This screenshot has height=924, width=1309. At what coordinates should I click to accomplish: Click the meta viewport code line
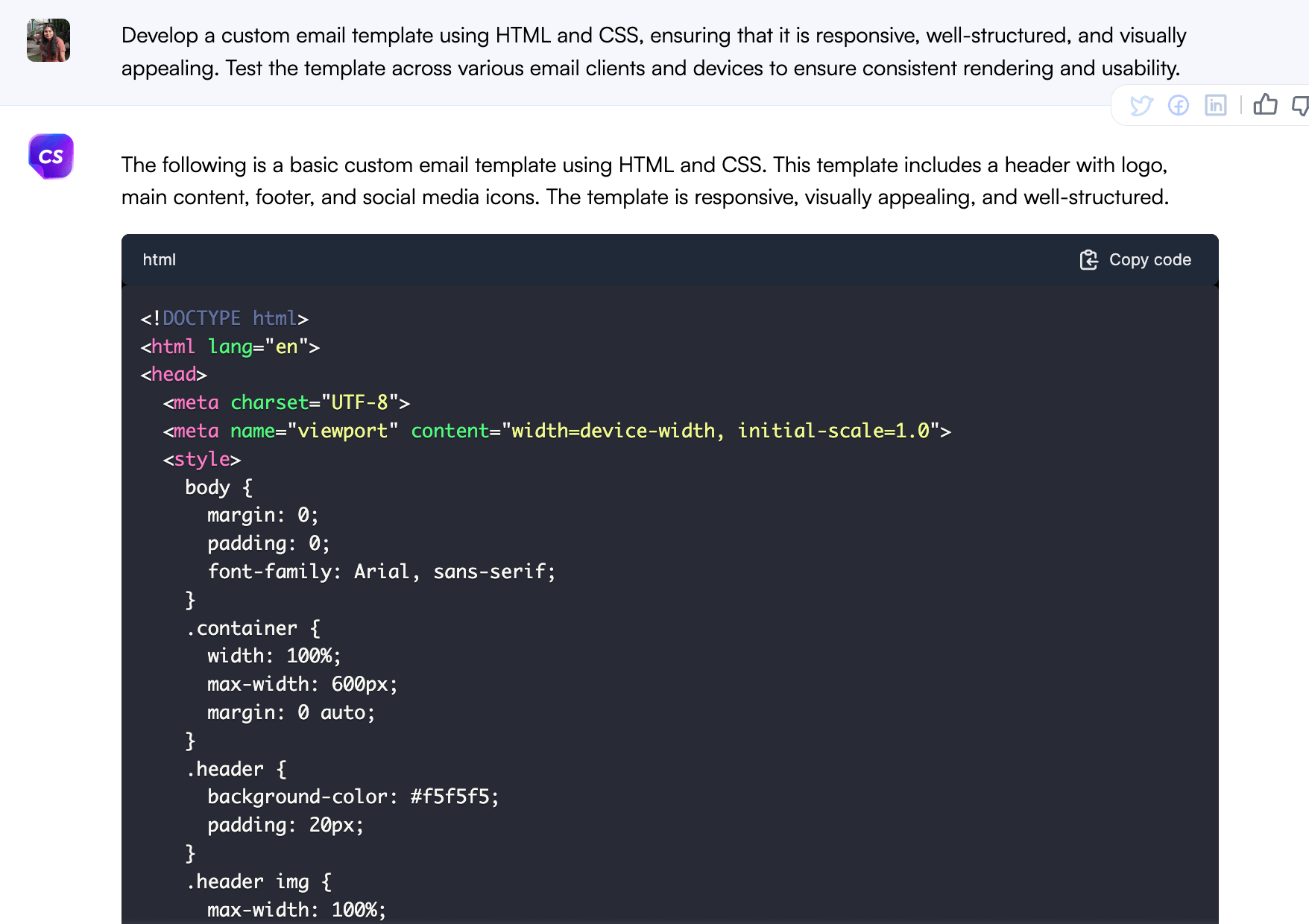(556, 431)
